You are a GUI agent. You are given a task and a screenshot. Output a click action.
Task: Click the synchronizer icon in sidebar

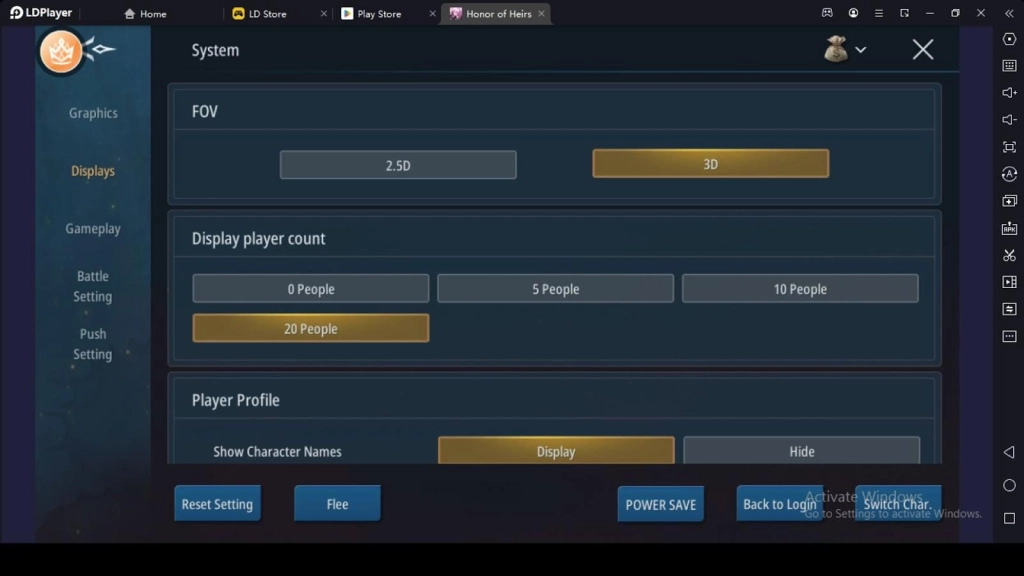1009,309
